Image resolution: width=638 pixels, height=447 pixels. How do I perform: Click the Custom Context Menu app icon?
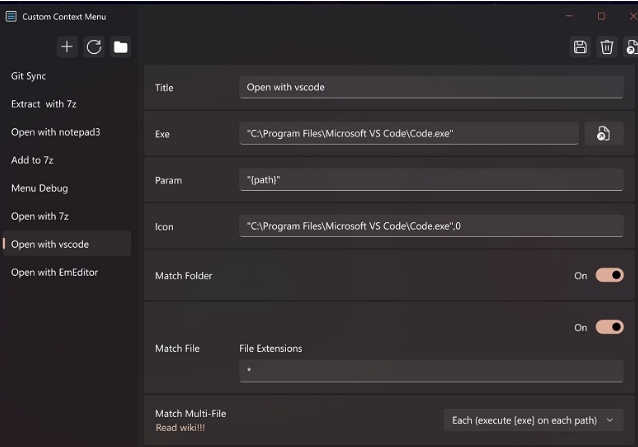(x=11, y=16)
